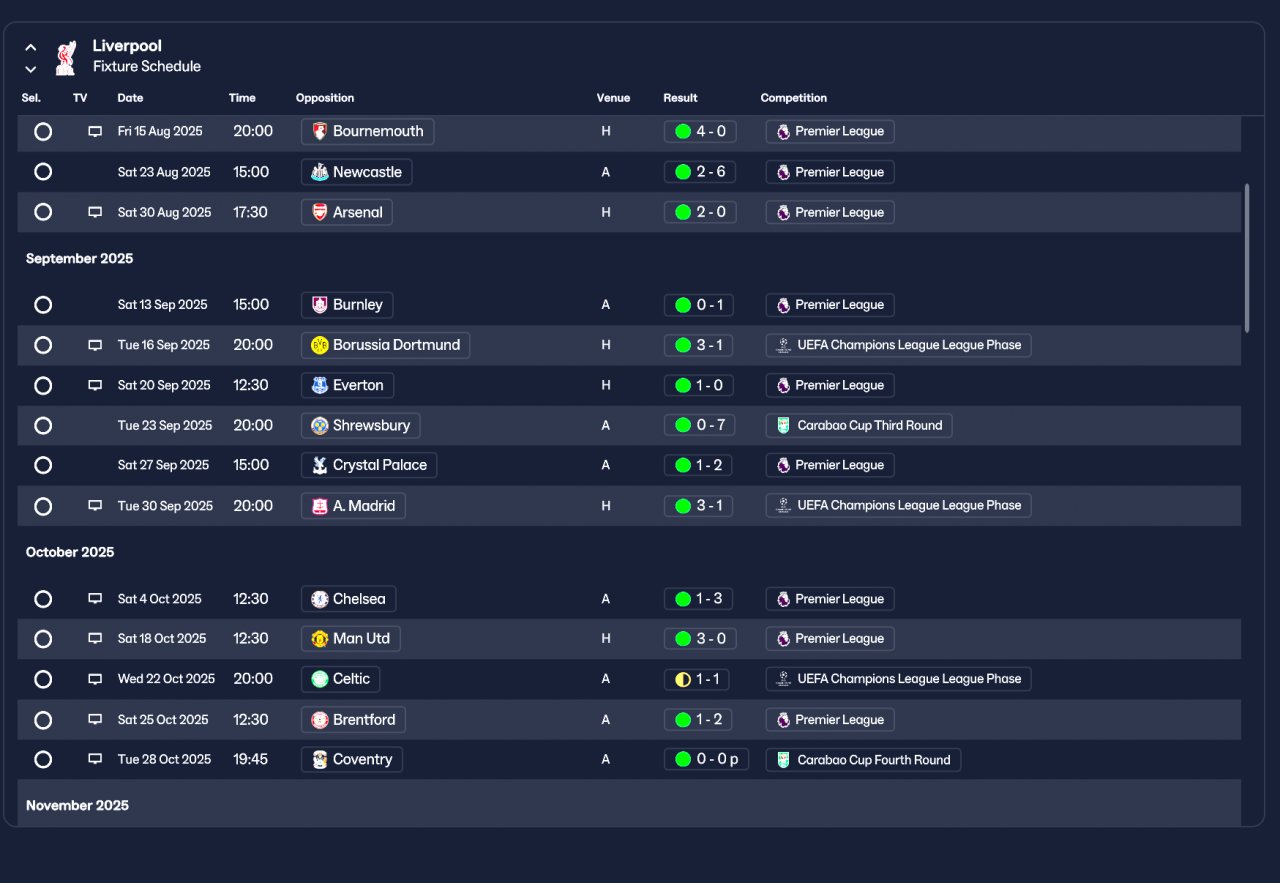Click the TV icon for Everton match
This screenshot has height=883, width=1280.
(x=95, y=385)
